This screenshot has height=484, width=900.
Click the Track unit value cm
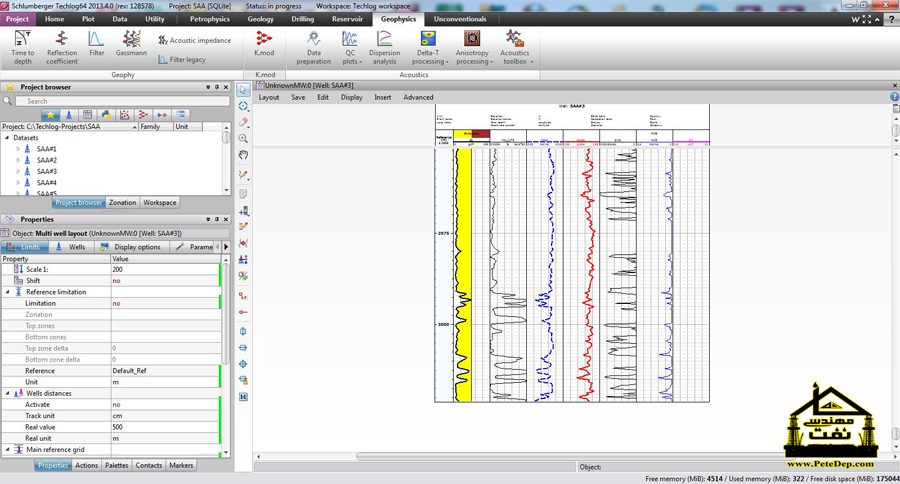[165, 416]
